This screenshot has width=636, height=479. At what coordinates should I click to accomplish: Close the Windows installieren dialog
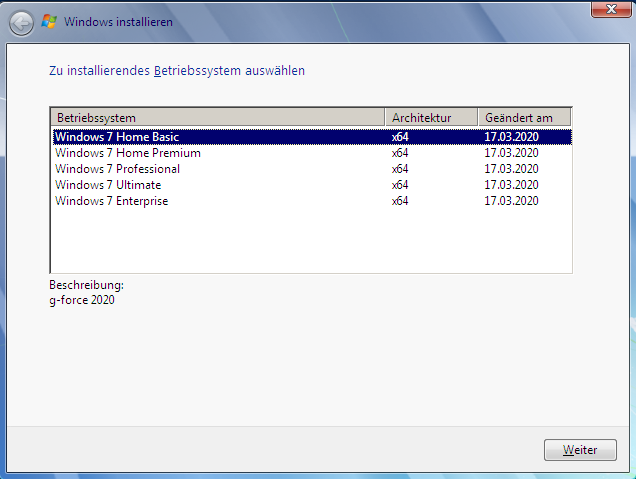point(611,9)
